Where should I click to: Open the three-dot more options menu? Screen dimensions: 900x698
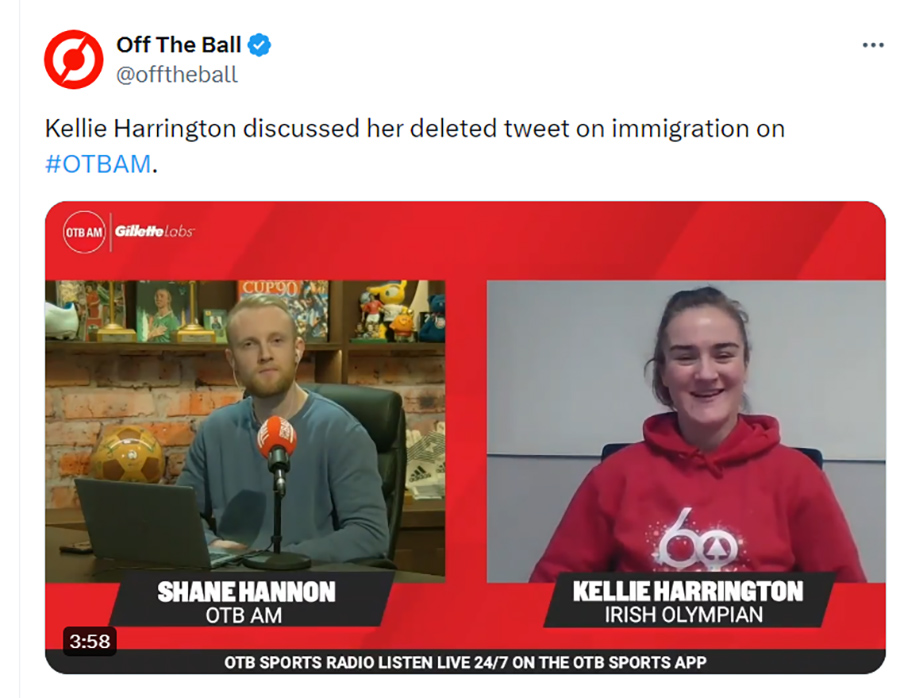(x=872, y=45)
